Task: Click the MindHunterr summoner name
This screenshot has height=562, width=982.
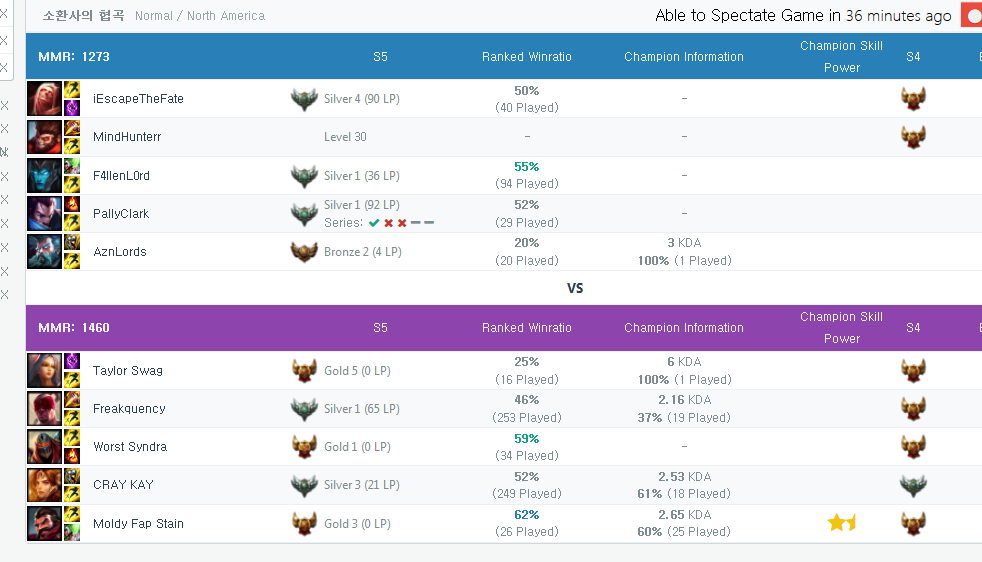Action: (127, 137)
